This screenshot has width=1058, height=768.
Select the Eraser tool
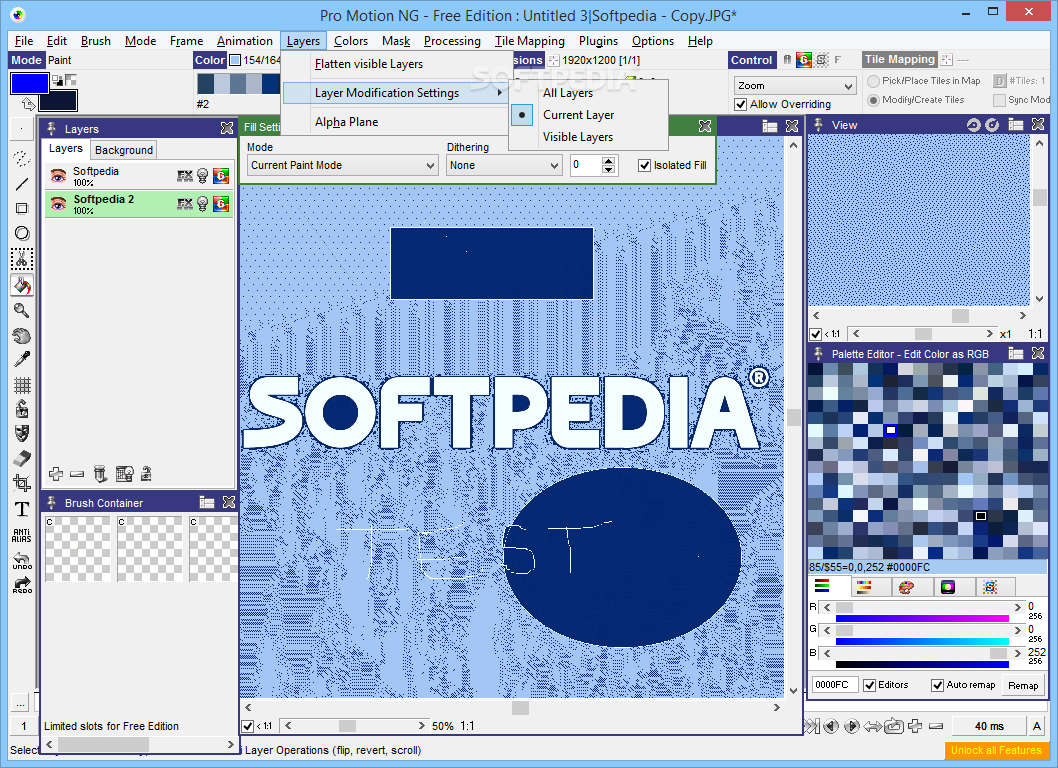22,458
